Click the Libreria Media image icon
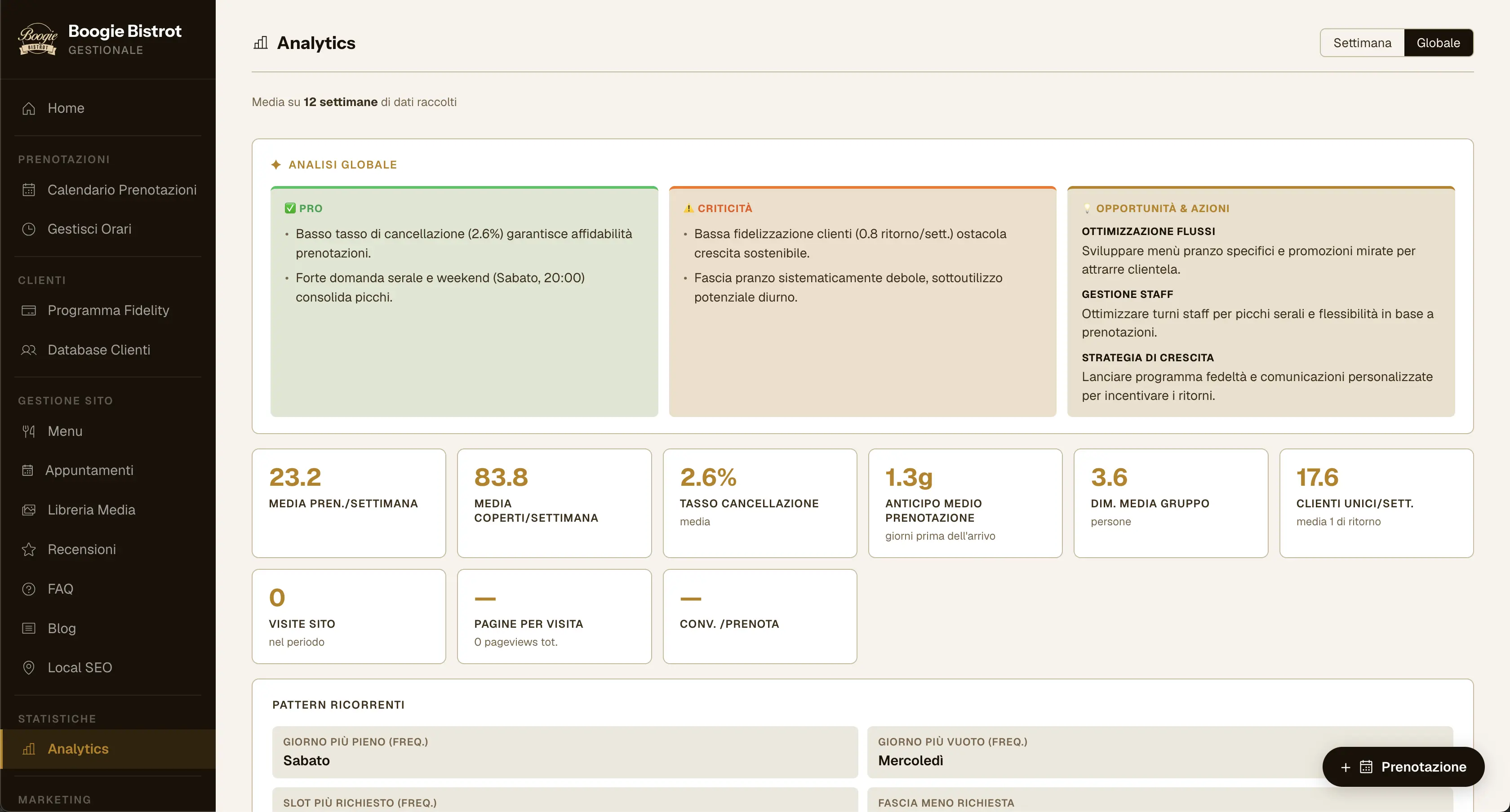 tap(29, 510)
